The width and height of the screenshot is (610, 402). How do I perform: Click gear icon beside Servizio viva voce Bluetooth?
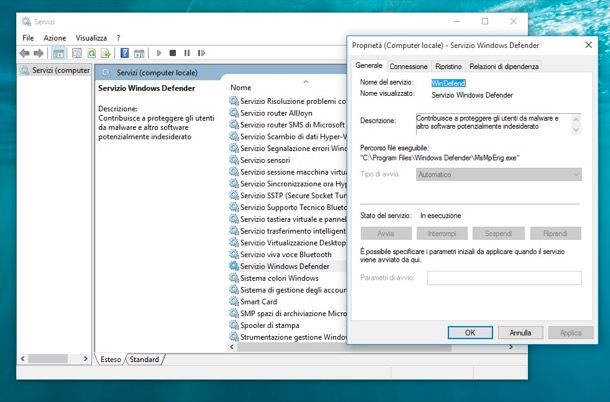pyautogui.click(x=234, y=254)
